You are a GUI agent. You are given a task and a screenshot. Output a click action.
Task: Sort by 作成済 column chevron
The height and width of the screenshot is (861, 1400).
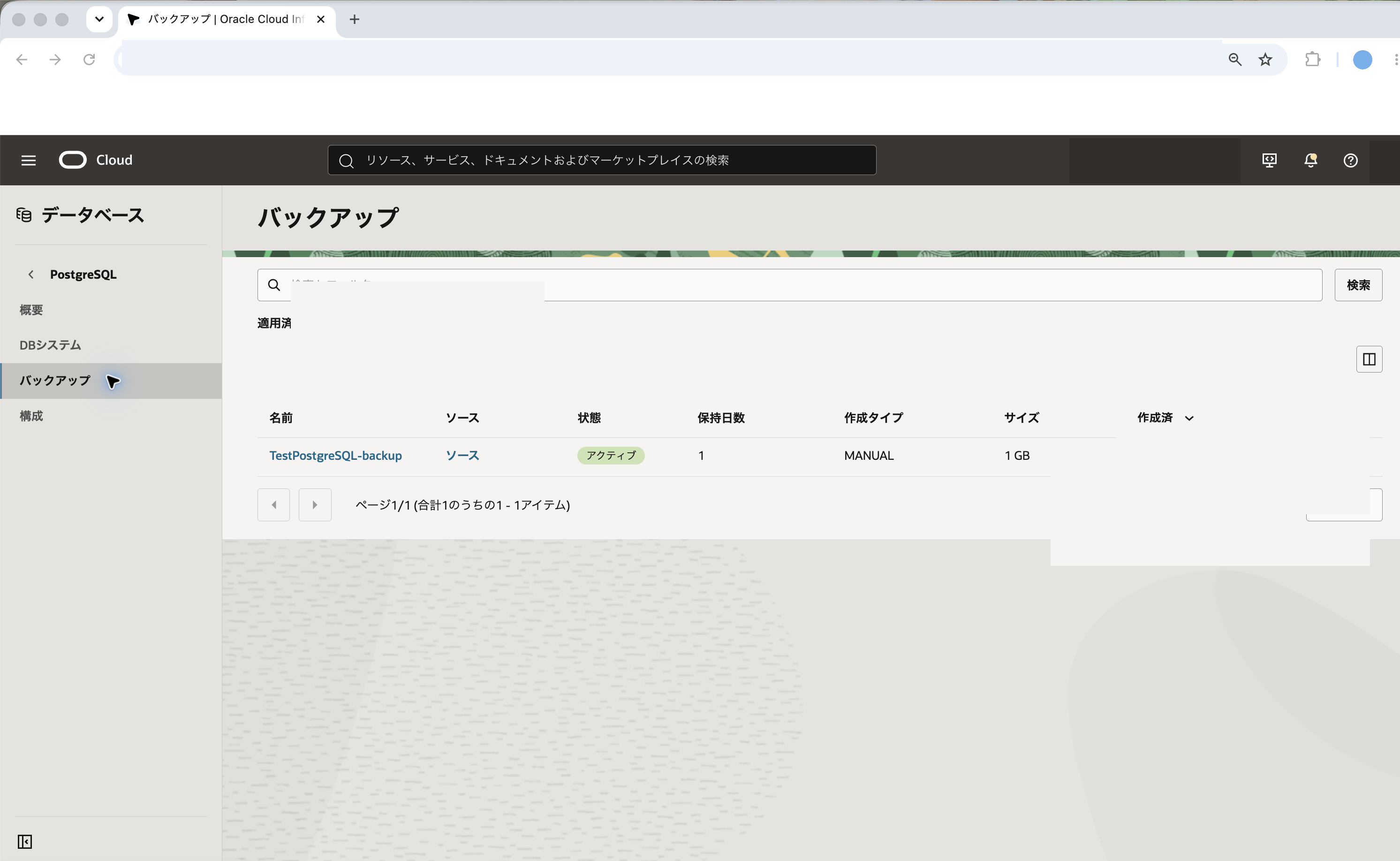pos(1189,419)
